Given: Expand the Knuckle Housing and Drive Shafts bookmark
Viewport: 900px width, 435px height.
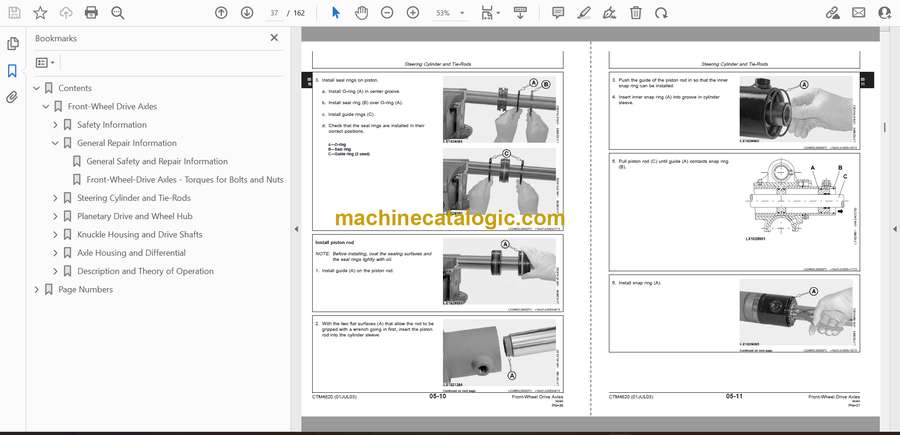Looking at the screenshot, I should [x=56, y=235].
